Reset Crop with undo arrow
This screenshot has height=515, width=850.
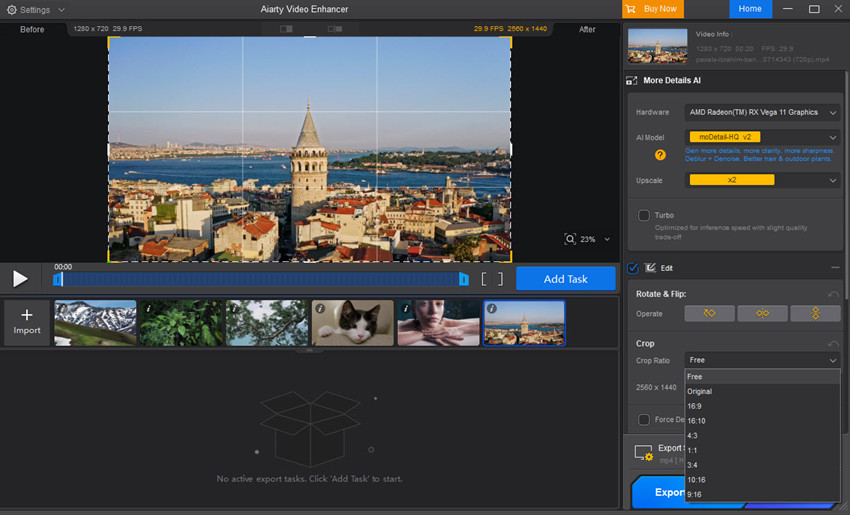pyautogui.click(x=833, y=344)
